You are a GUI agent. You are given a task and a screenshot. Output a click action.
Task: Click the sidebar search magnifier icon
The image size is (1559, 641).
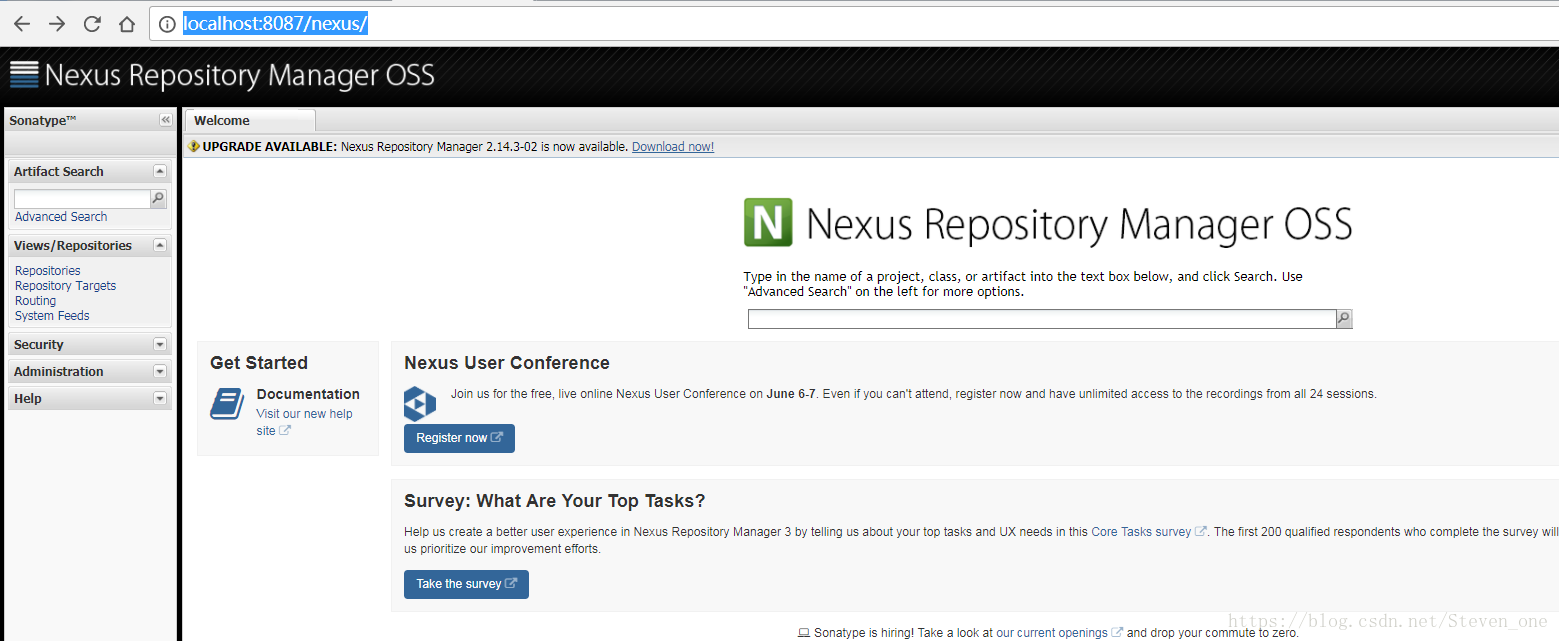point(158,199)
